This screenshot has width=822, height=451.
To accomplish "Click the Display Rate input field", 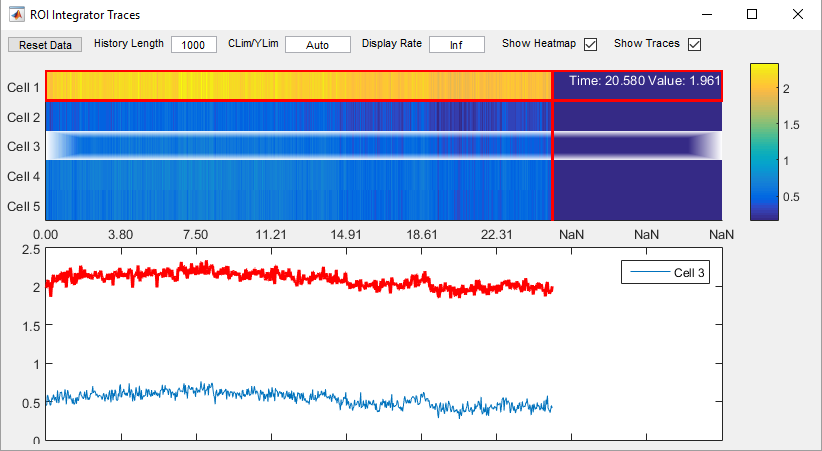I will pos(456,45).
